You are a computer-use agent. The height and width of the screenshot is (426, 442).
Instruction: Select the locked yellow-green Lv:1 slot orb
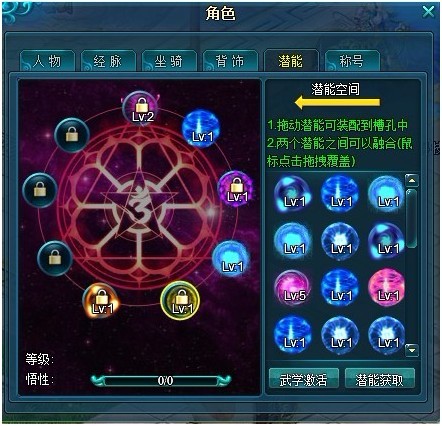pyautogui.click(x=180, y=301)
